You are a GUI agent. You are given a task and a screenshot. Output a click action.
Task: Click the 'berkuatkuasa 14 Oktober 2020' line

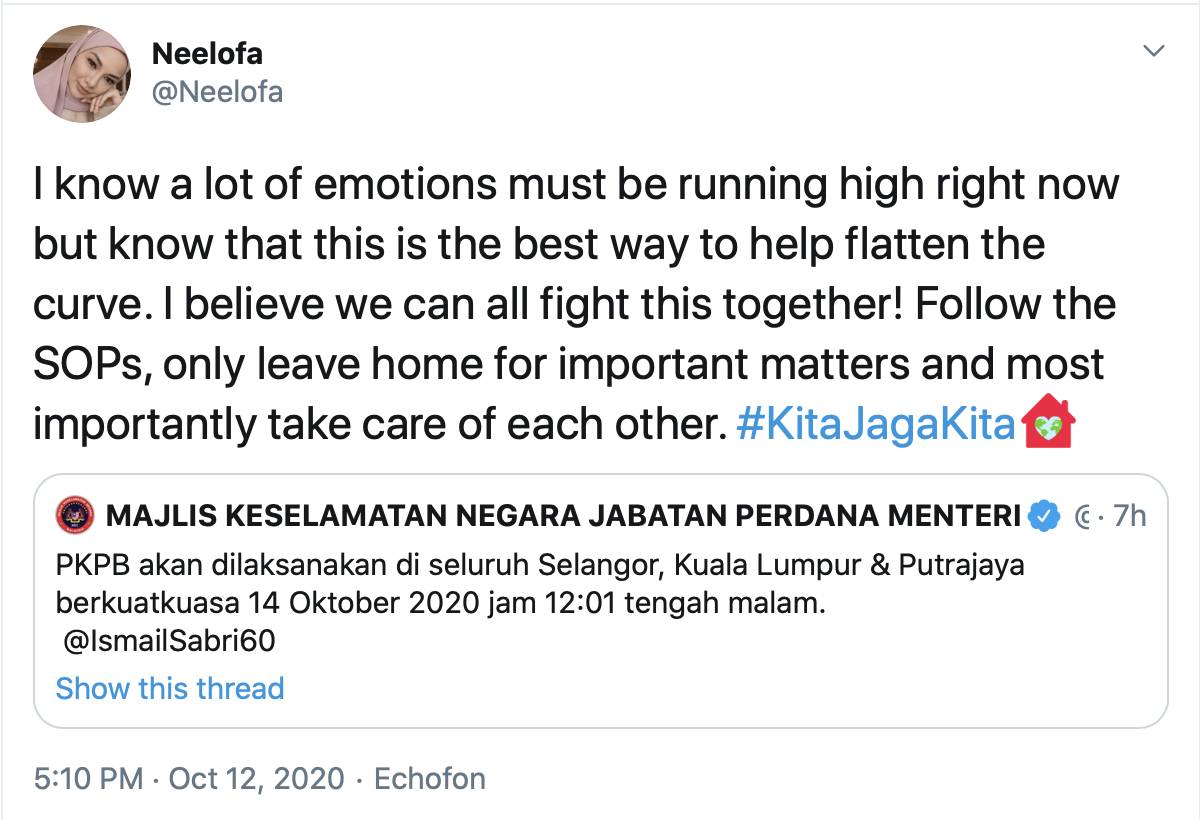(440, 603)
